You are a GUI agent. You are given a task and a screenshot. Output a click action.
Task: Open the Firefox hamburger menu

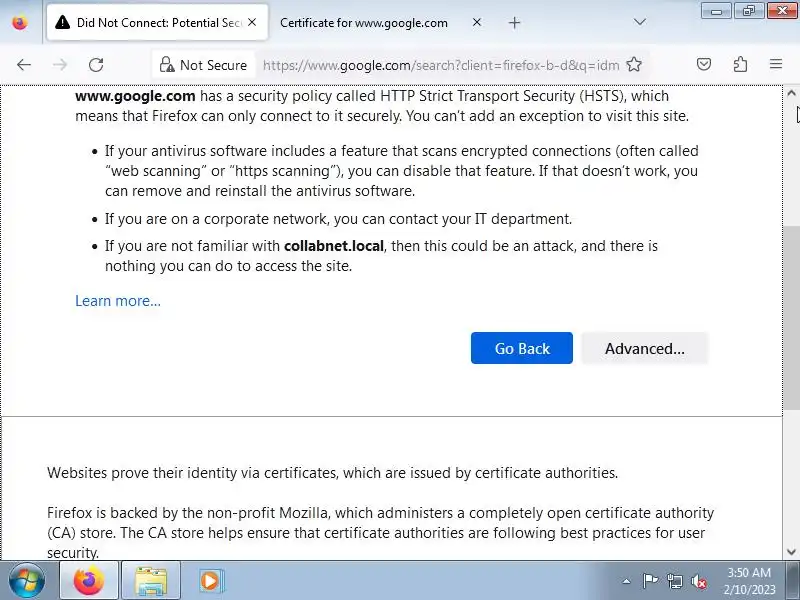click(x=776, y=64)
